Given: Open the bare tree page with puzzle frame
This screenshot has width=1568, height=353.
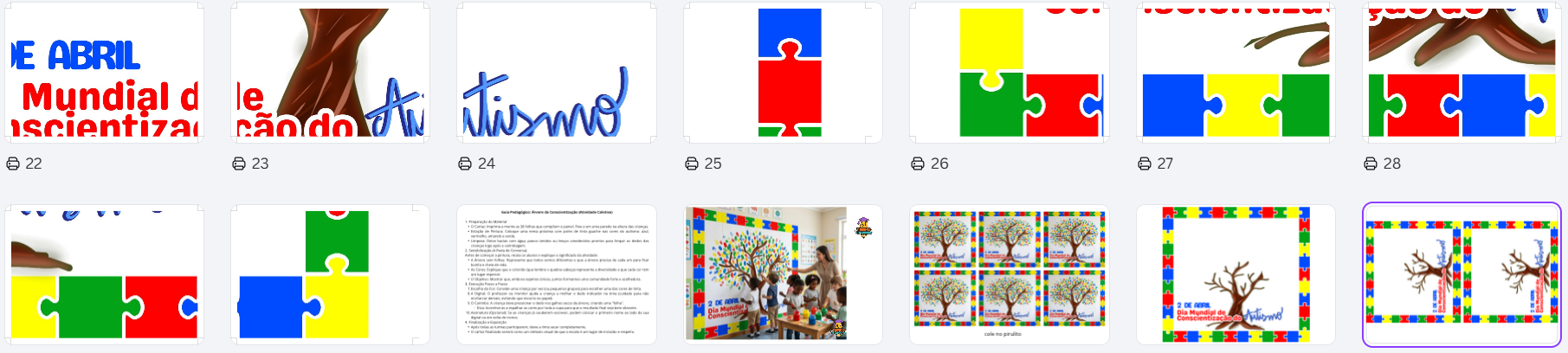Looking at the screenshot, I should (1236, 274).
